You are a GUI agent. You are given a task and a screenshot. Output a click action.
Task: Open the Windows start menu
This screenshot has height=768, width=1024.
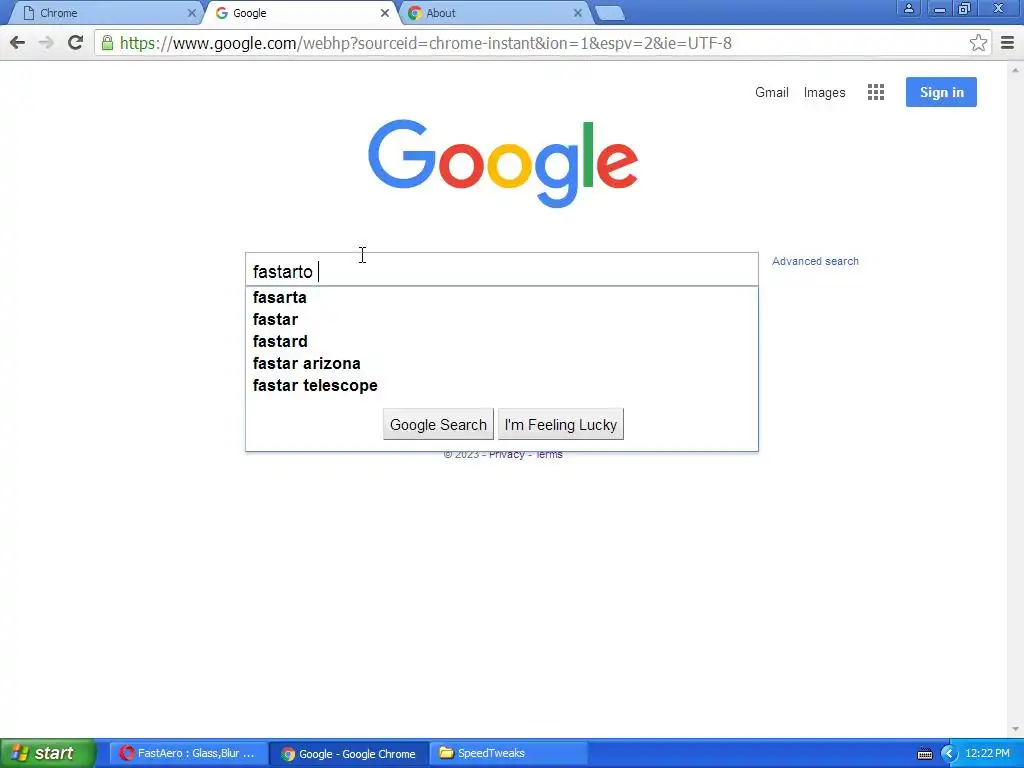point(47,753)
